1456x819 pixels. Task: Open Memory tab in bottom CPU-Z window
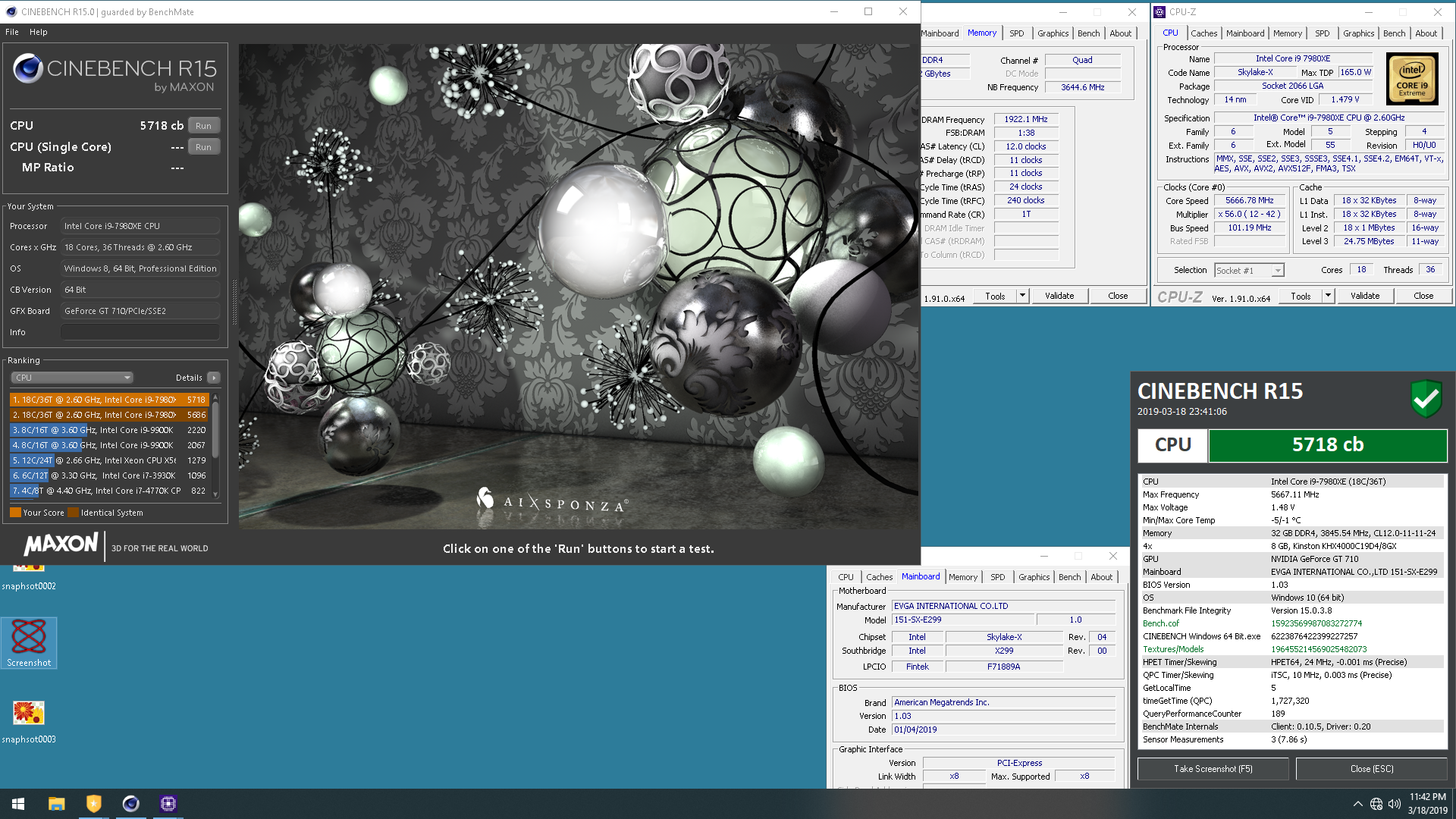click(x=963, y=577)
